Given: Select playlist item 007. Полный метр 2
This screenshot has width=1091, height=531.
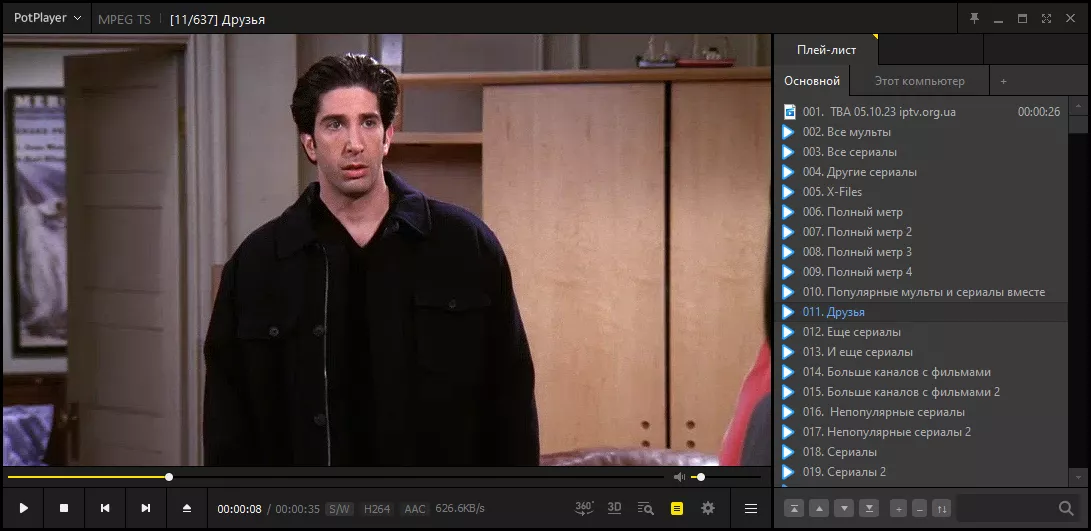Looking at the screenshot, I should click(x=921, y=232).
